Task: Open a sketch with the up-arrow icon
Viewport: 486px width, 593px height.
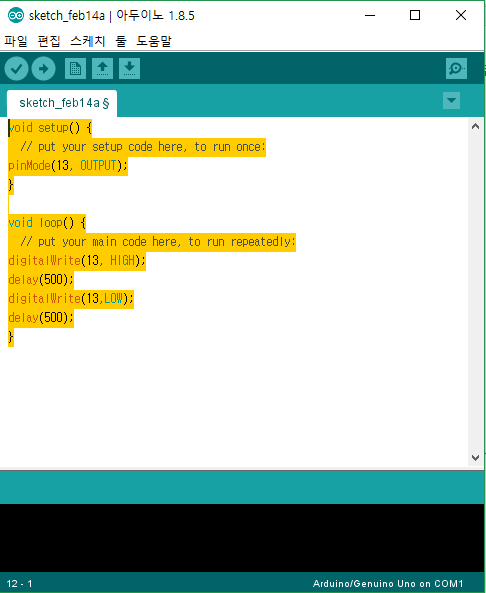Action: click(102, 68)
